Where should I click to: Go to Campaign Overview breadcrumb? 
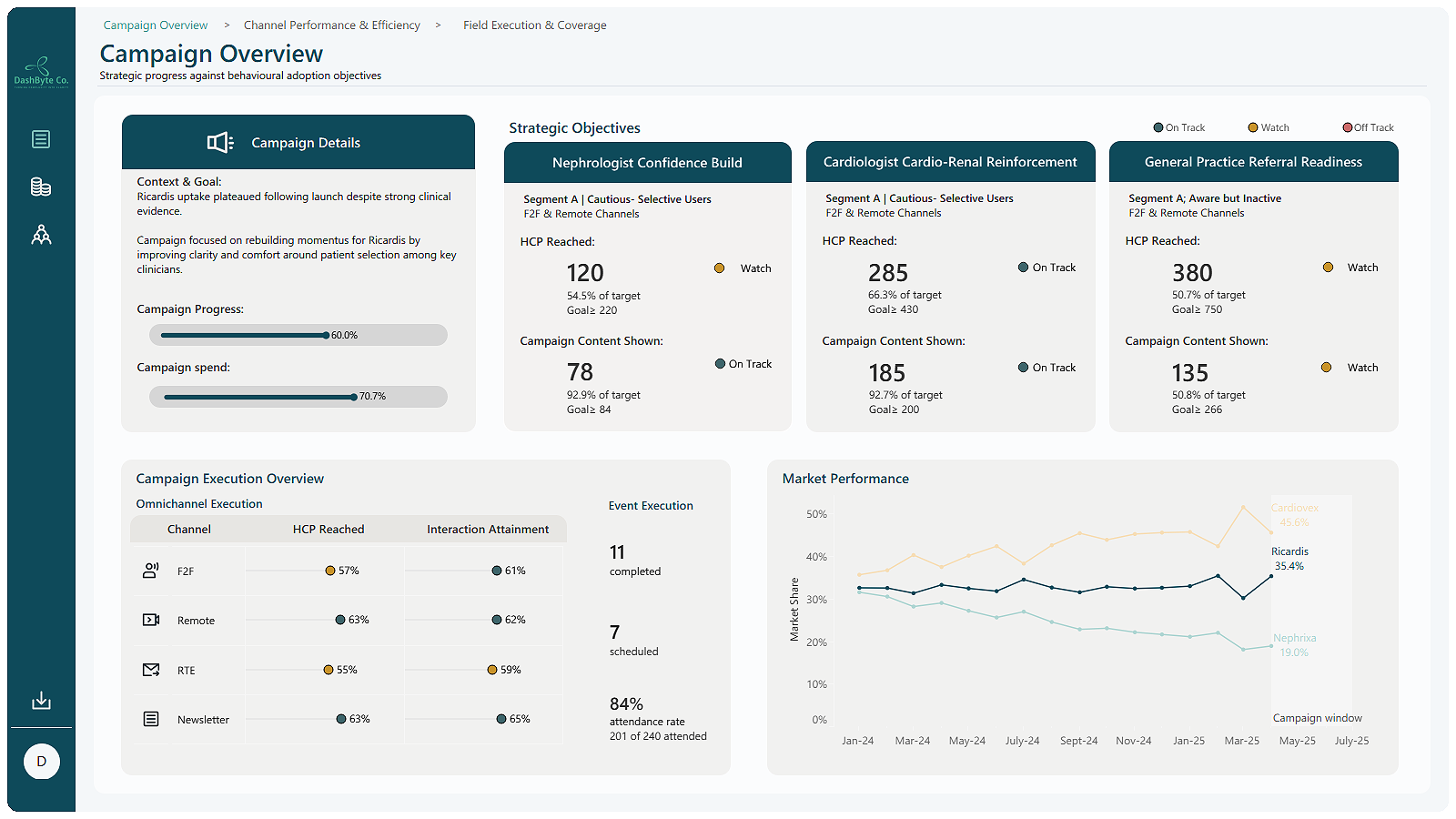(x=156, y=25)
